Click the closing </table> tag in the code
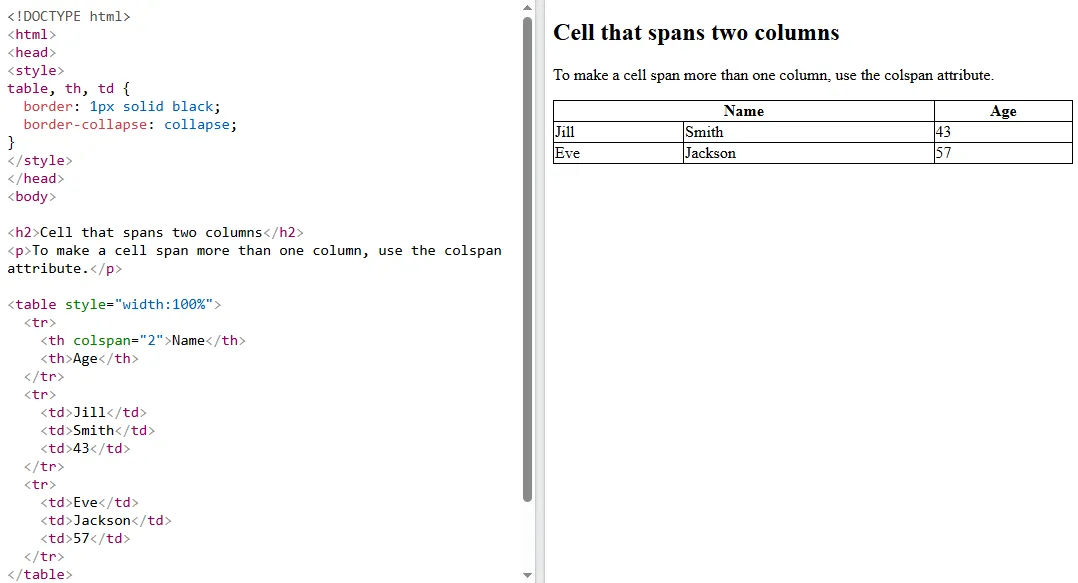The width and height of the screenshot is (1078, 583). (x=39, y=574)
